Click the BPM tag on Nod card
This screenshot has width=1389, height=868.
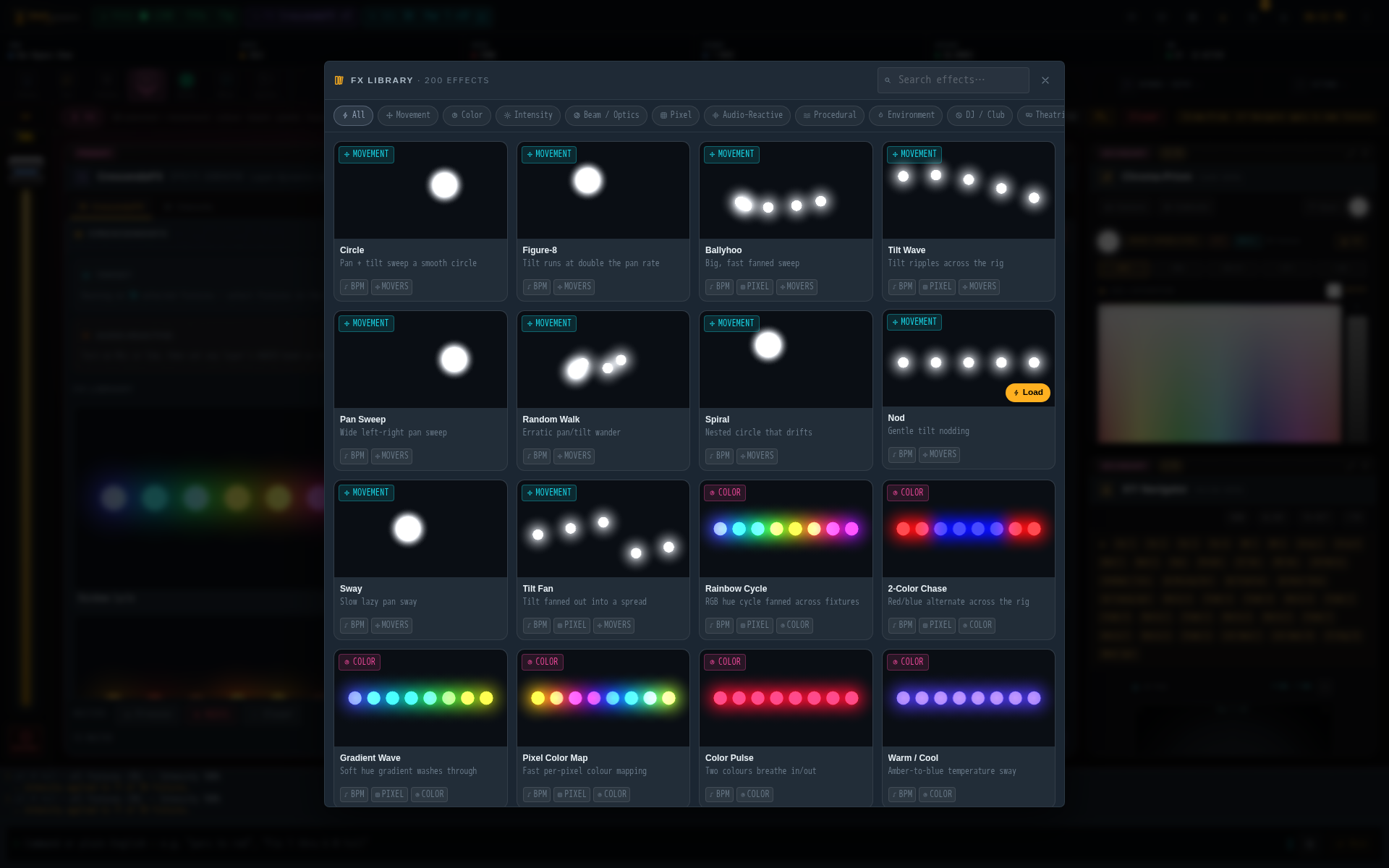click(x=902, y=455)
